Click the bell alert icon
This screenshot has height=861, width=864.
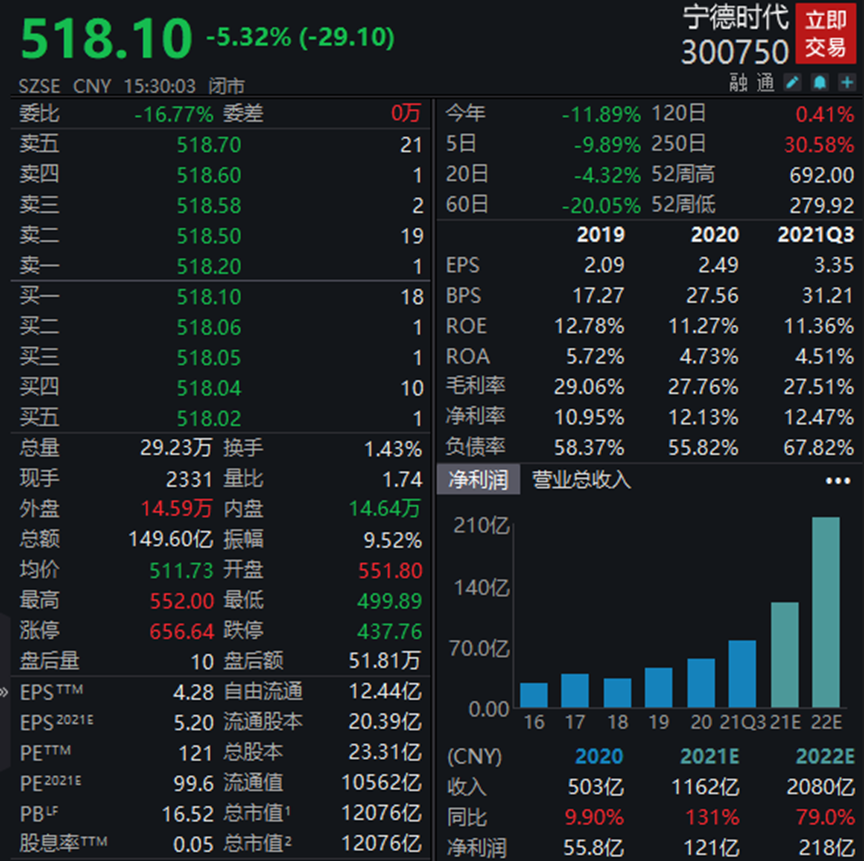point(820,83)
